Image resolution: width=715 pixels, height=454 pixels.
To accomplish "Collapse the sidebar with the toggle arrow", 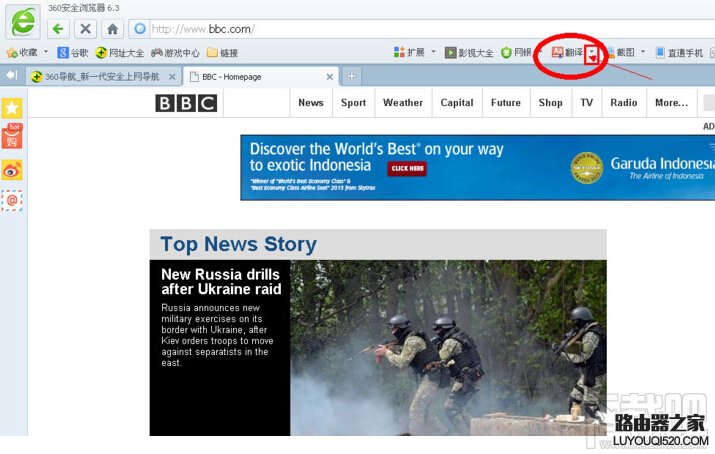I will coord(12,75).
